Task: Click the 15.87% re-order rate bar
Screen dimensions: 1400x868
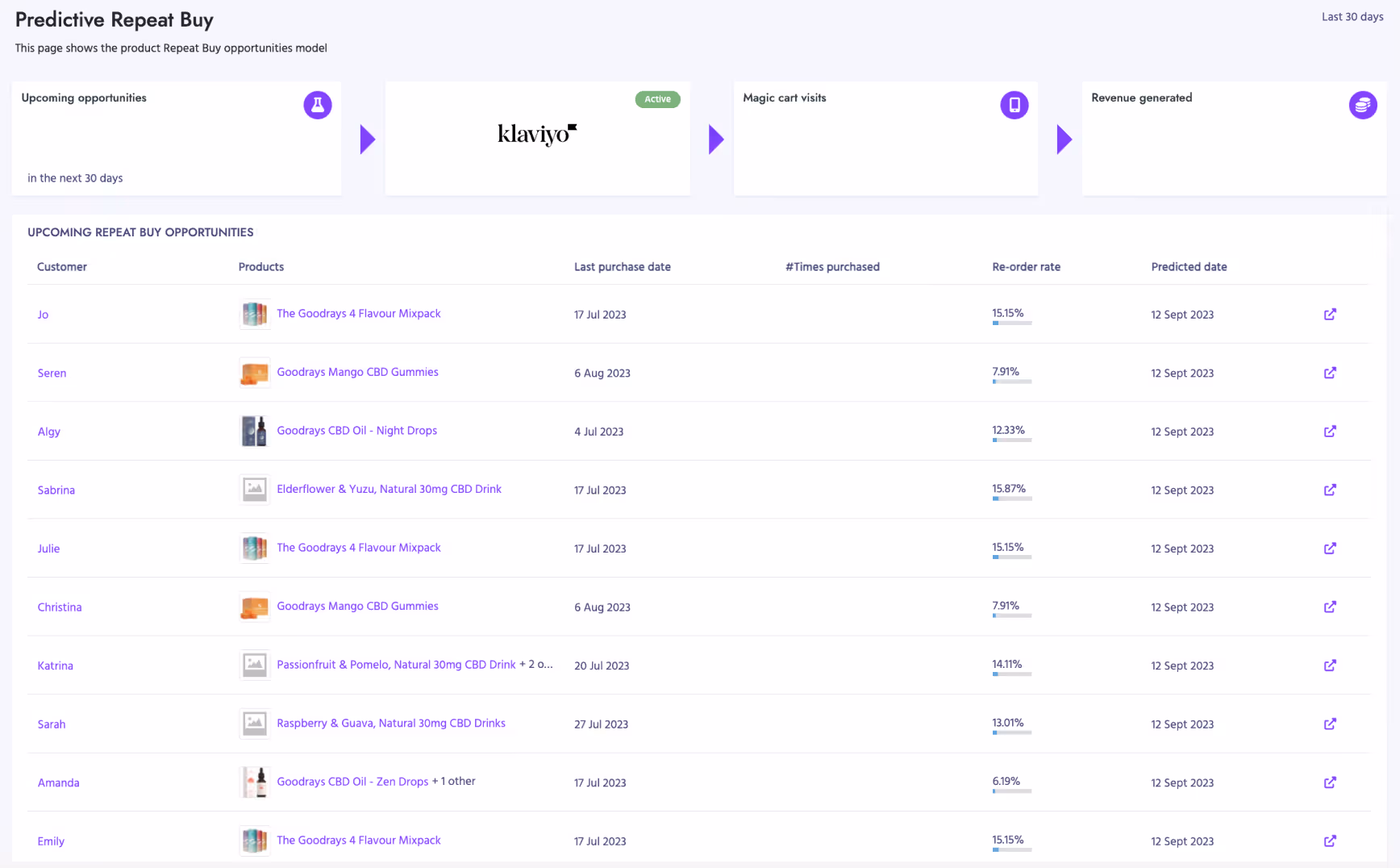Action: (1012, 499)
